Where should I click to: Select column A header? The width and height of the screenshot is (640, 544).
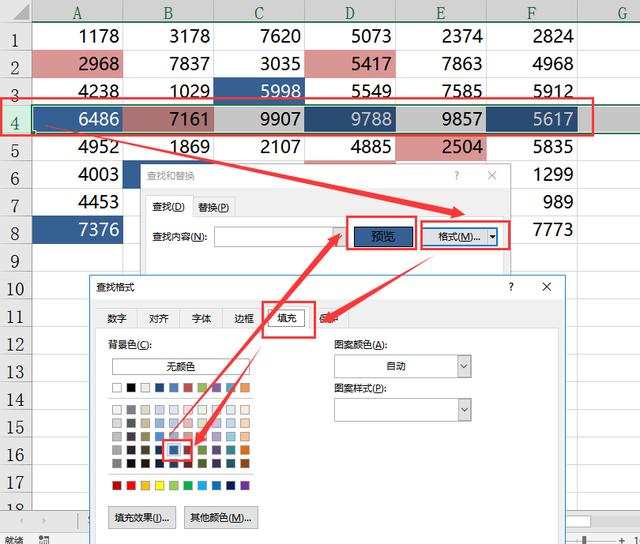tap(78, 11)
